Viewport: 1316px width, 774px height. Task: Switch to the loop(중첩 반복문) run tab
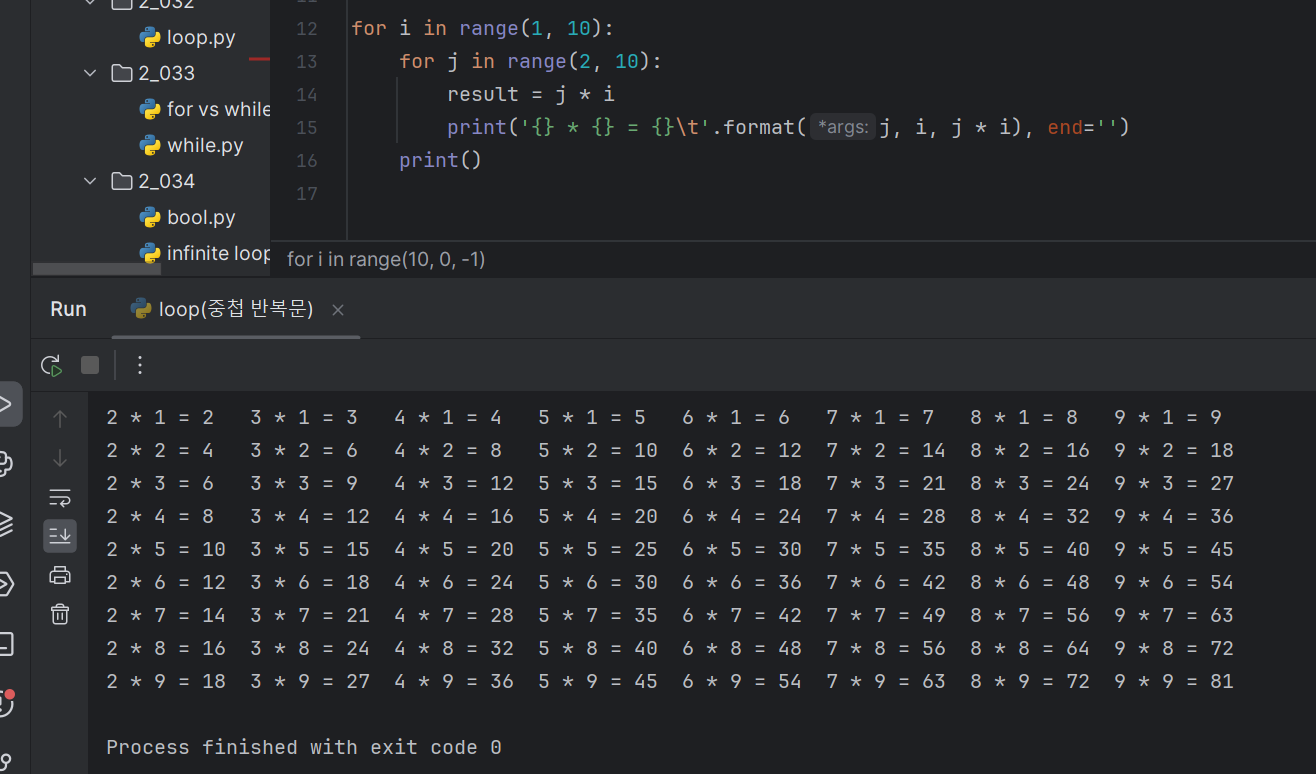pyautogui.click(x=236, y=310)
